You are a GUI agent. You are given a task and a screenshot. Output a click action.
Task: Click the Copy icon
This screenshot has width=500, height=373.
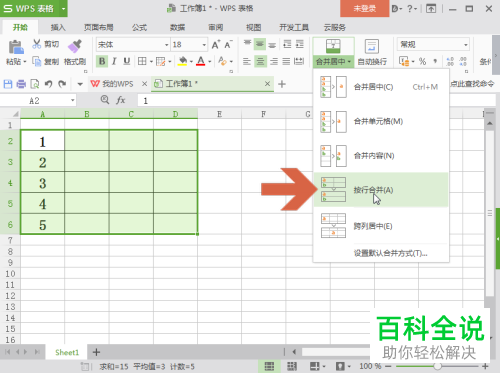36,61
